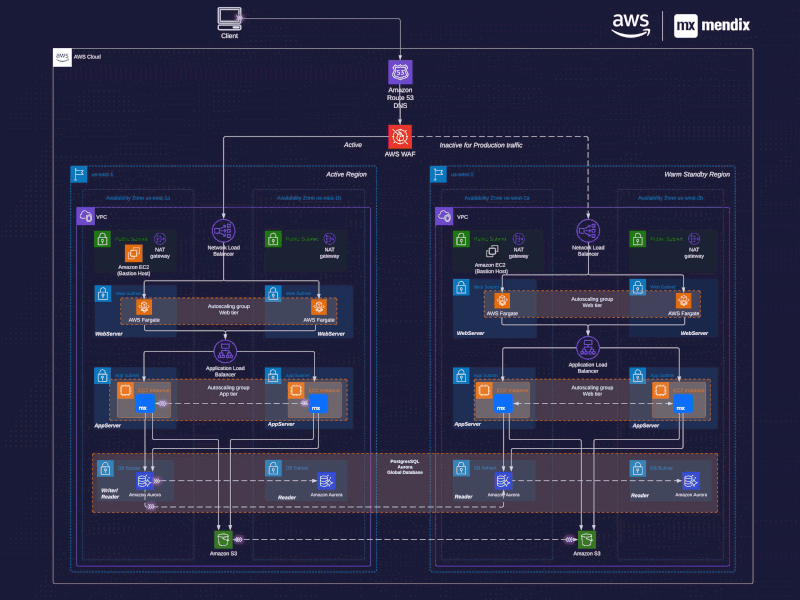Select the AWS WAF icon
The image size is (800, 600).
(x=399, y=138)
